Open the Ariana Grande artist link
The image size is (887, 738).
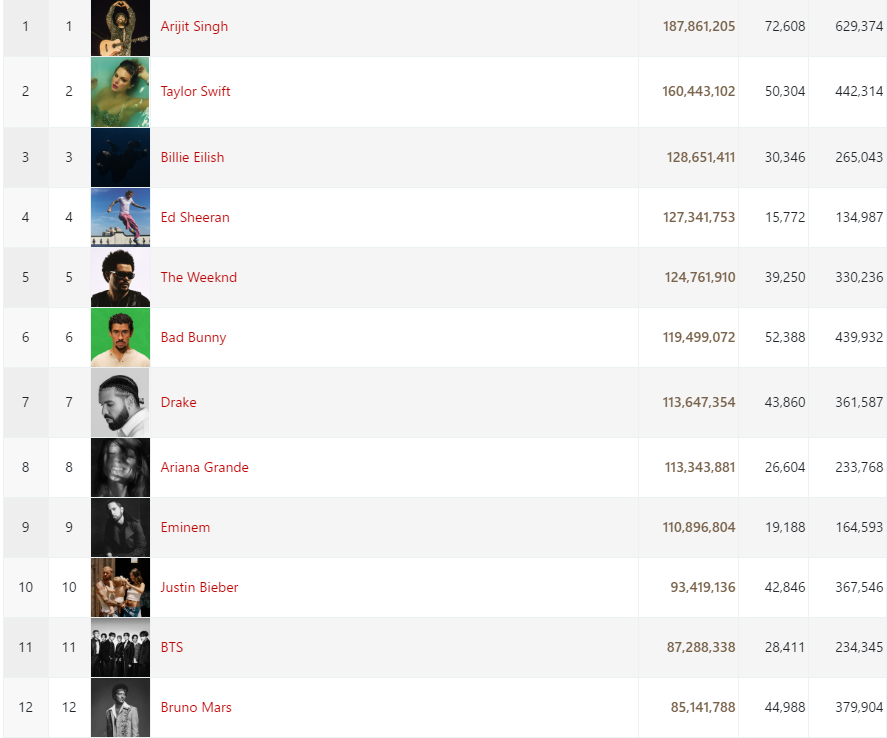tap(205, 467)
